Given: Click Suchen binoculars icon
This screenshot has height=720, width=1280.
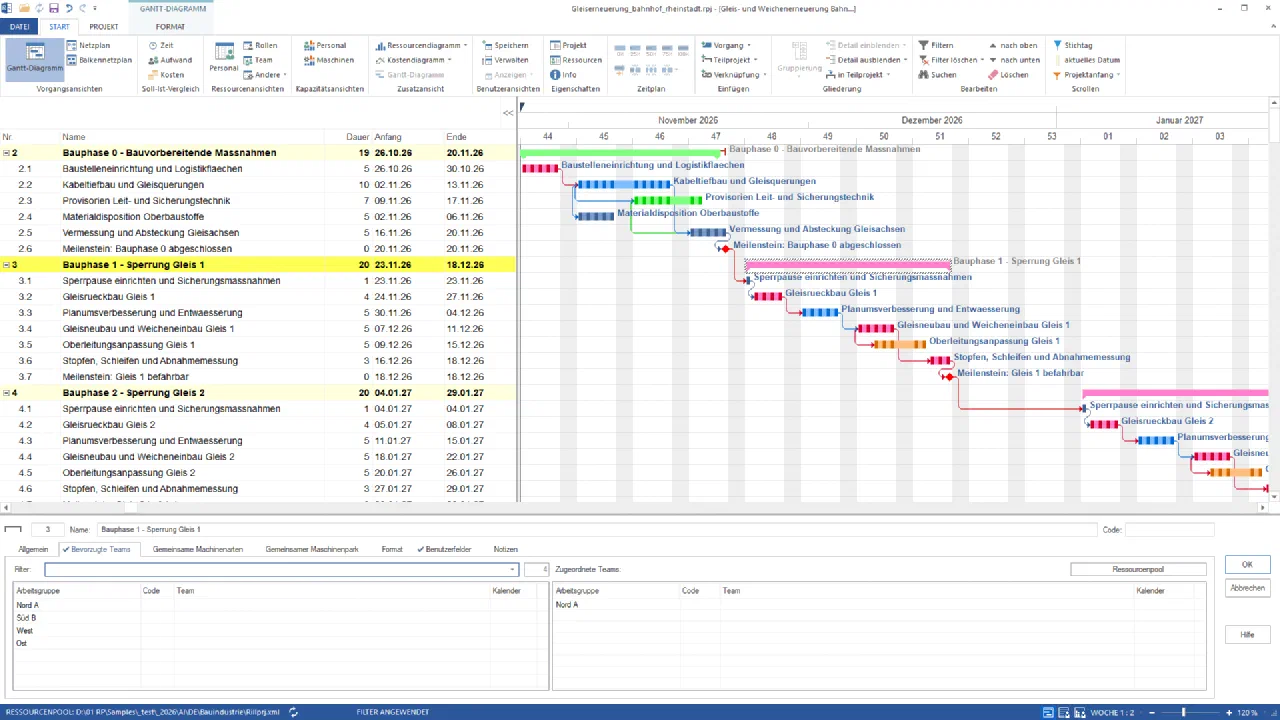Looking at the screenshot, I should click(x=922, y=75).
